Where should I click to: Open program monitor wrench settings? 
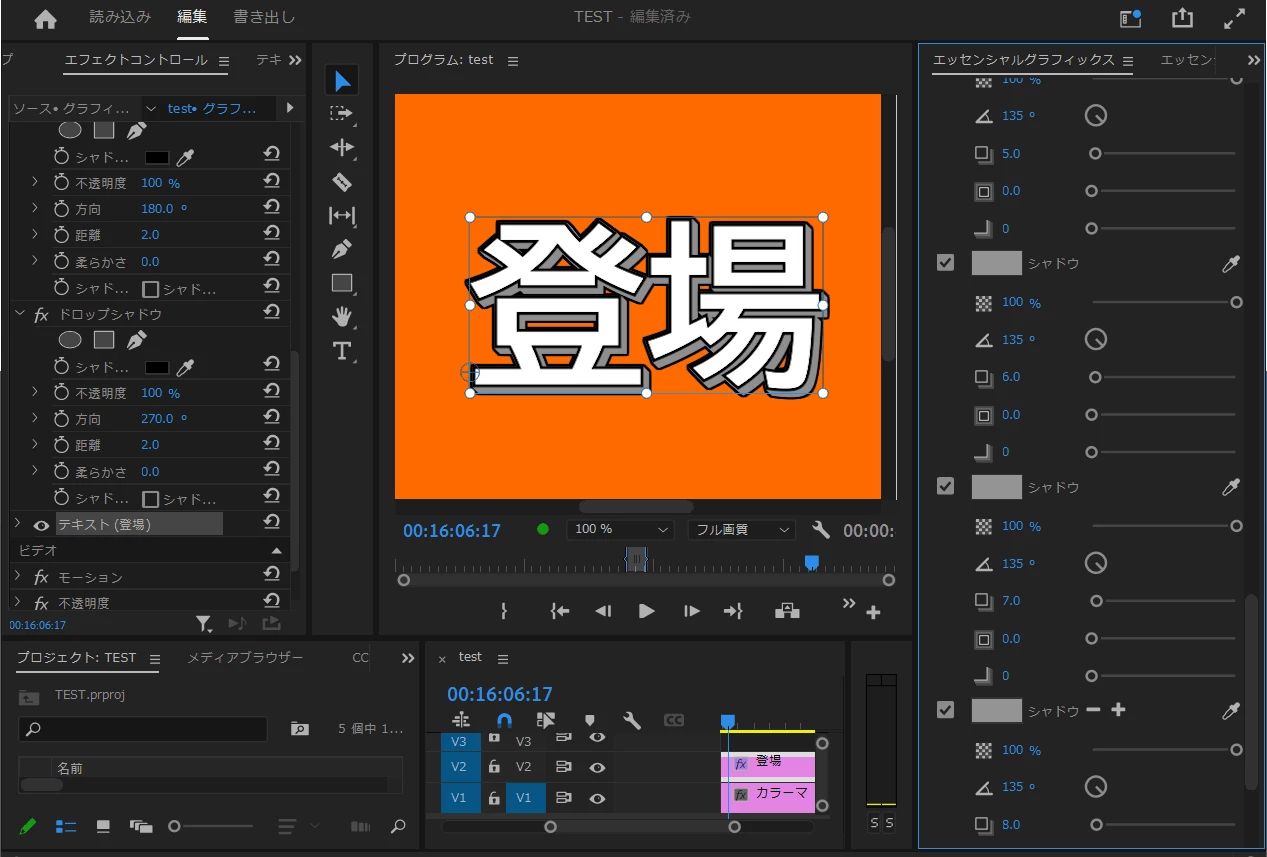tap(821, 530)
